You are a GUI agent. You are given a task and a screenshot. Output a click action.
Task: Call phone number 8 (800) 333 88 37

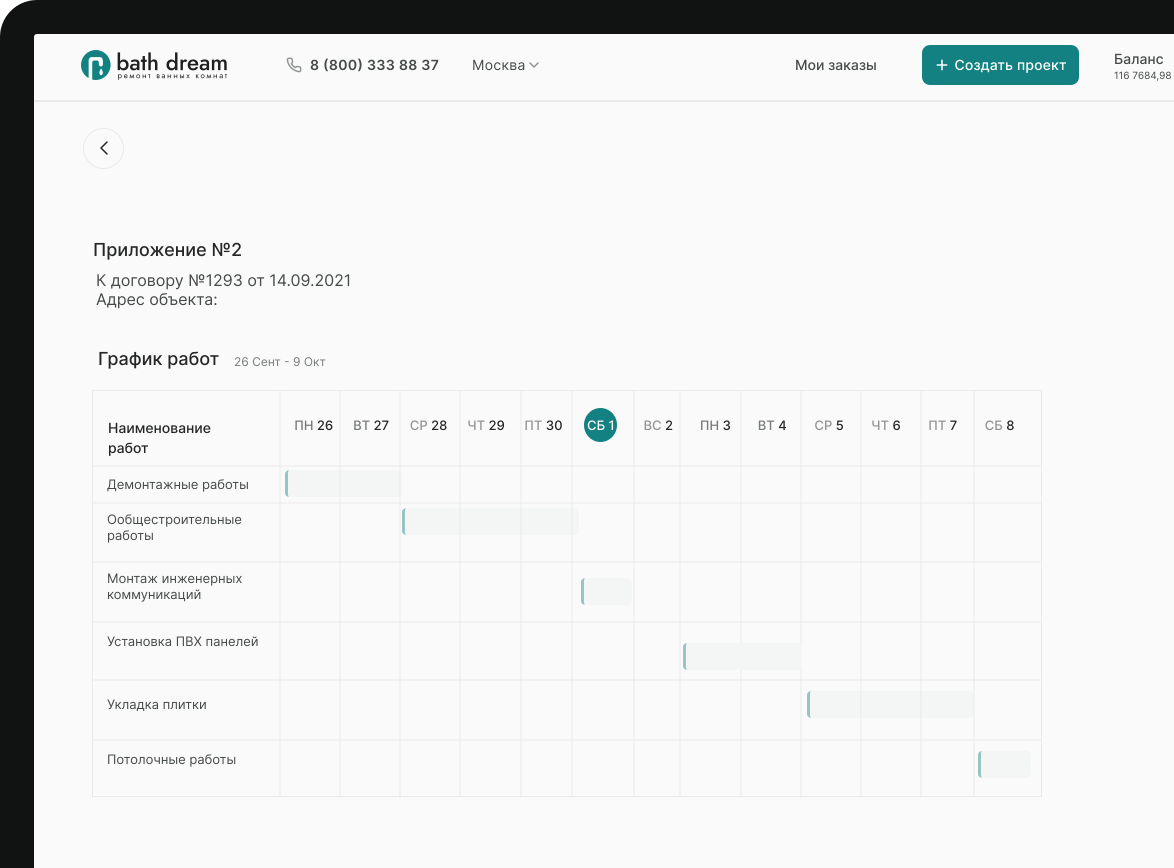(374, 65)
